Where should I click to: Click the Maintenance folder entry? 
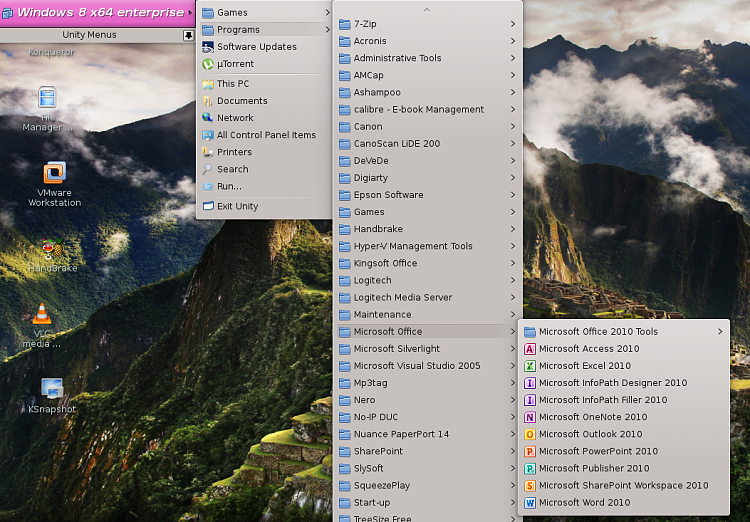(427, 315)
